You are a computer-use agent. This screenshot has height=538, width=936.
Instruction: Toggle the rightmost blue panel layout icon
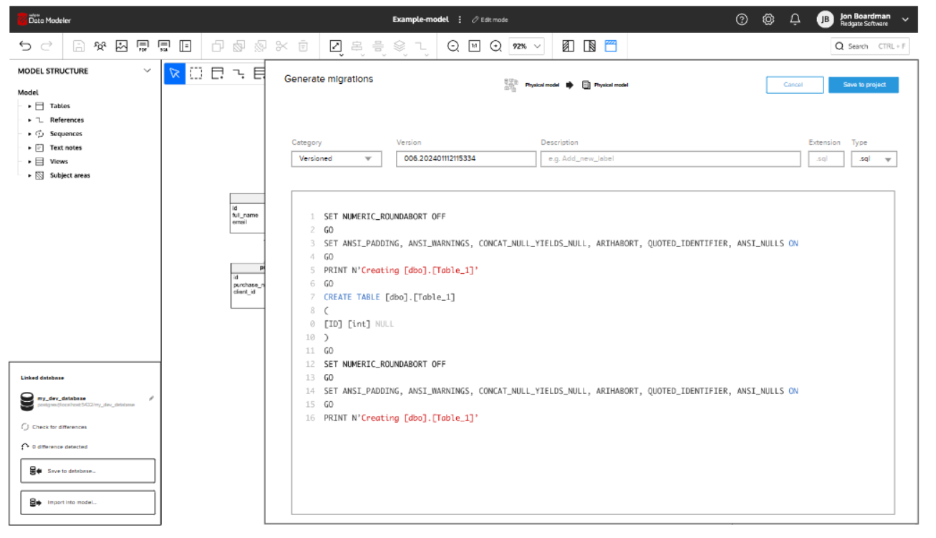(611, 46)
